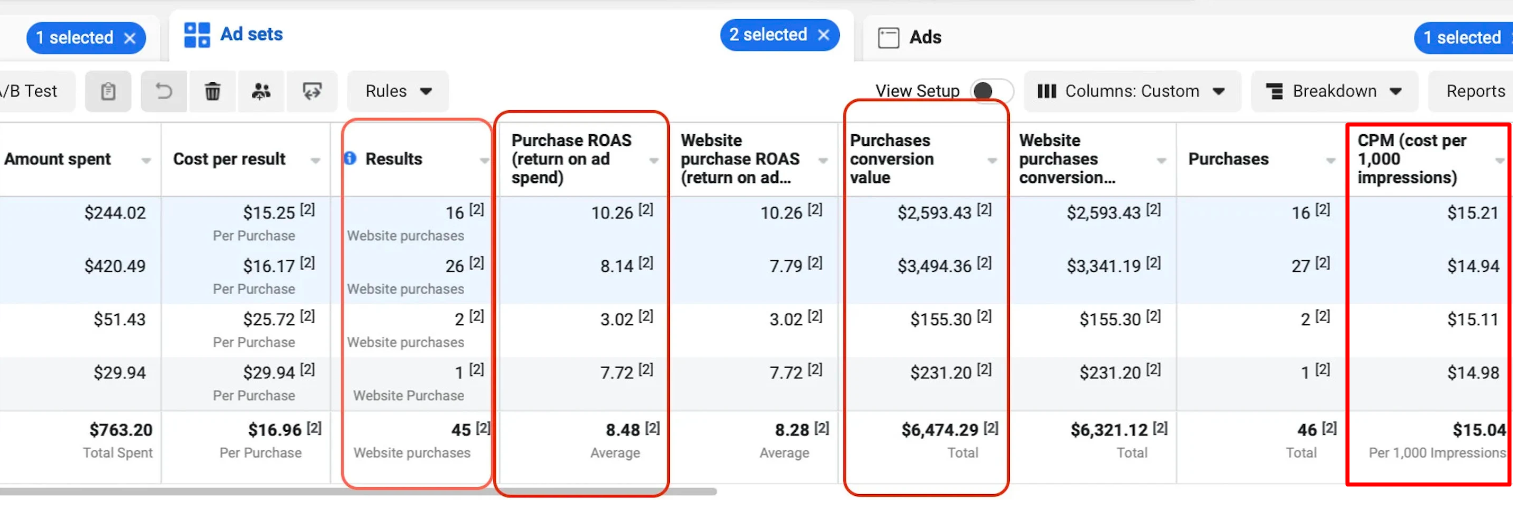Open the Columns: Custom dropdown
This screenshot has height=509, width=1513.
1132,91
